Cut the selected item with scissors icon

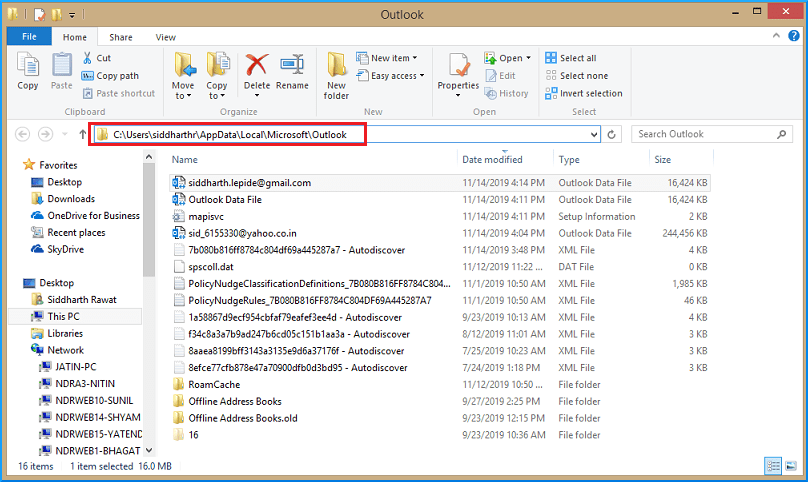[x=97, y=58]
